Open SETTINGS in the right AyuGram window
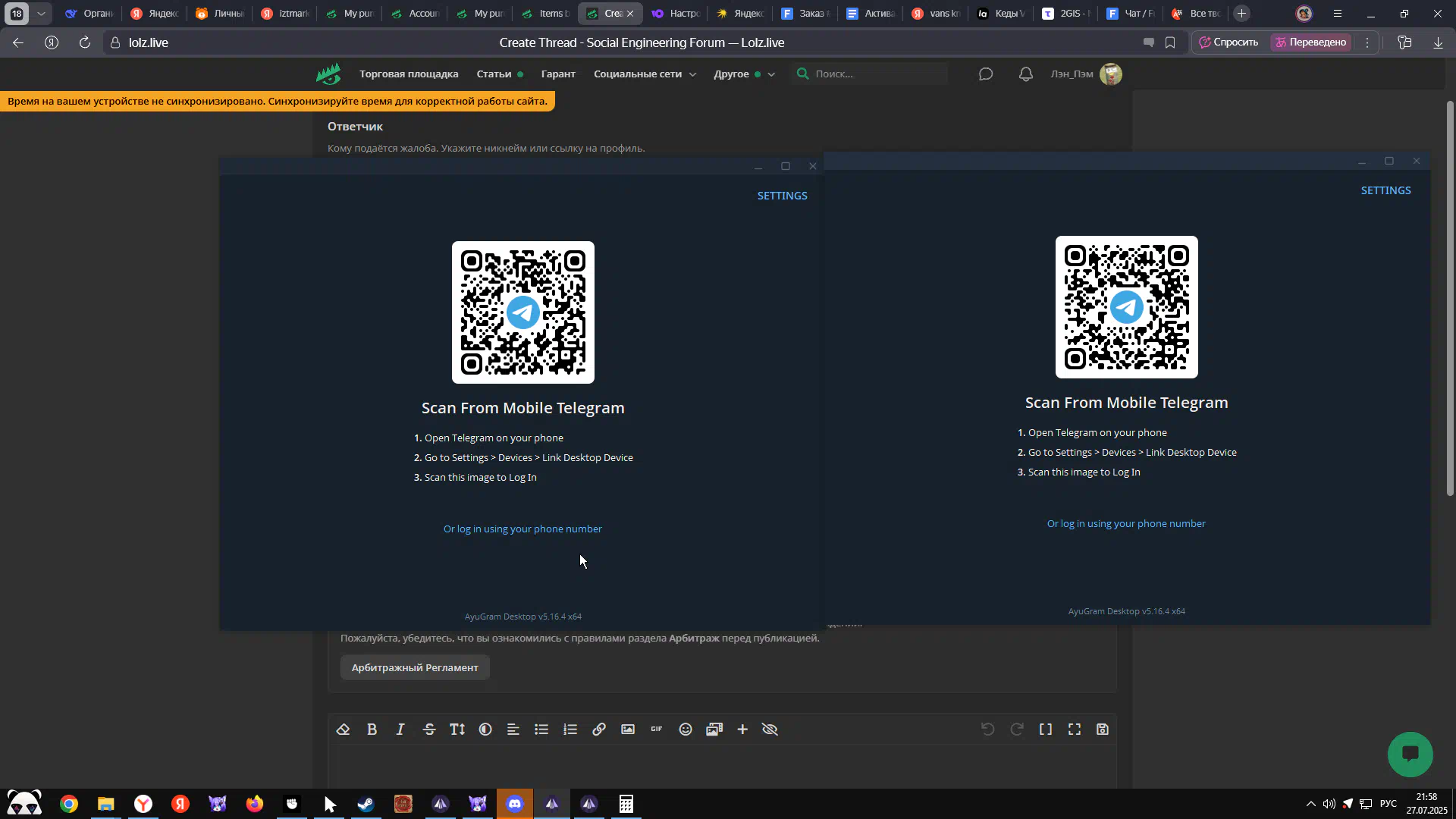 (1385, 190)
